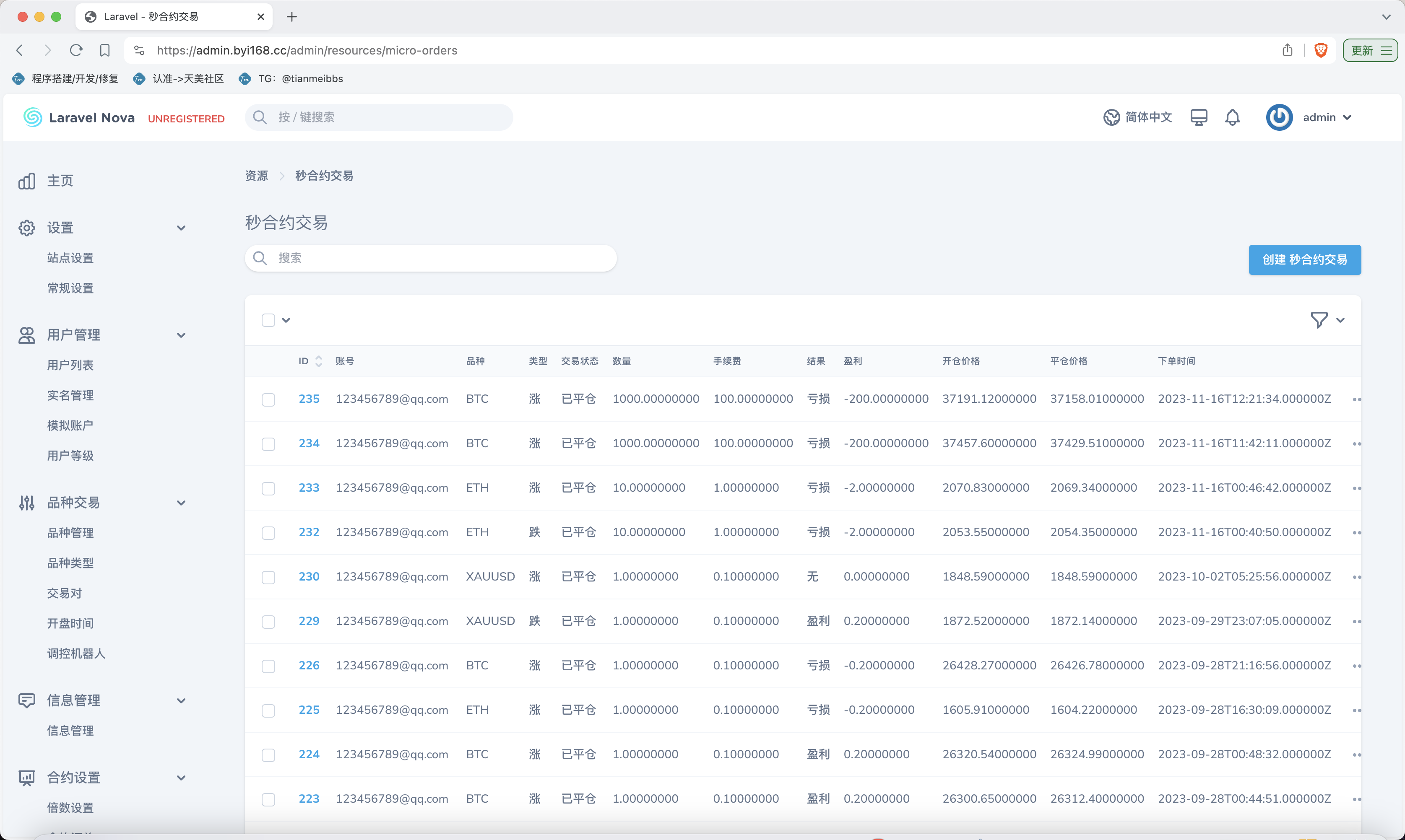Sort table by ID column arrows
This screenshot has height=840, width=1405.
click(319, 361)
